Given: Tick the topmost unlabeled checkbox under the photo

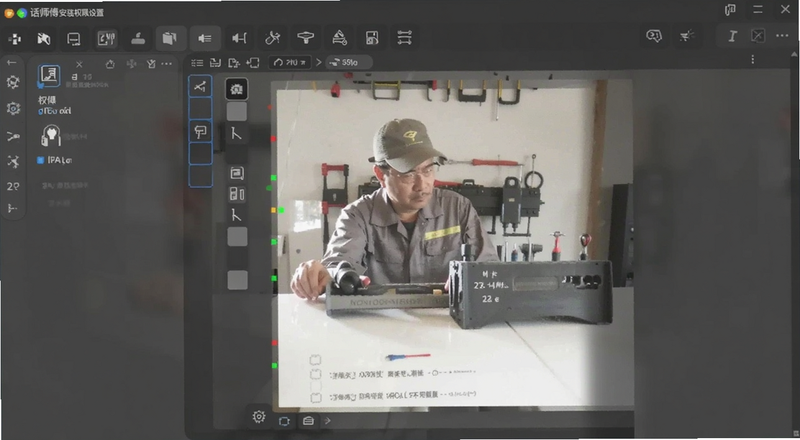Looking at the screenshot, I should (315, 360).
